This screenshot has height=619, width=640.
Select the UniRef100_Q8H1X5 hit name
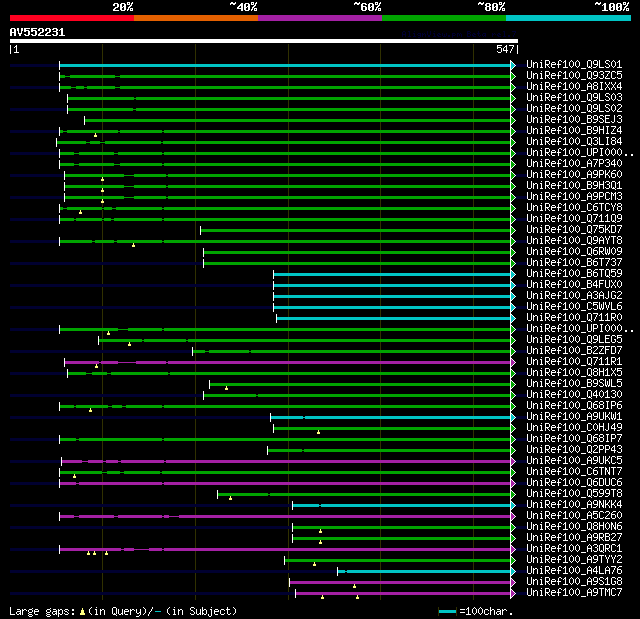click(x=574, y=373)
